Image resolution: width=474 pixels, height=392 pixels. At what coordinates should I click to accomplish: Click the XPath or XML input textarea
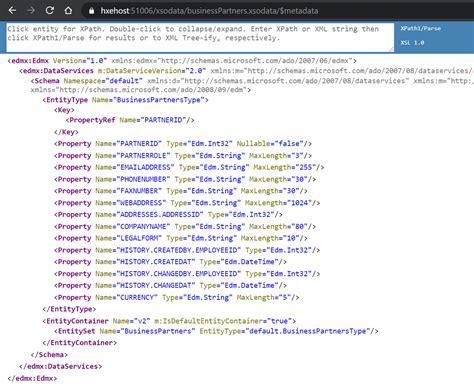coord(200,37)
